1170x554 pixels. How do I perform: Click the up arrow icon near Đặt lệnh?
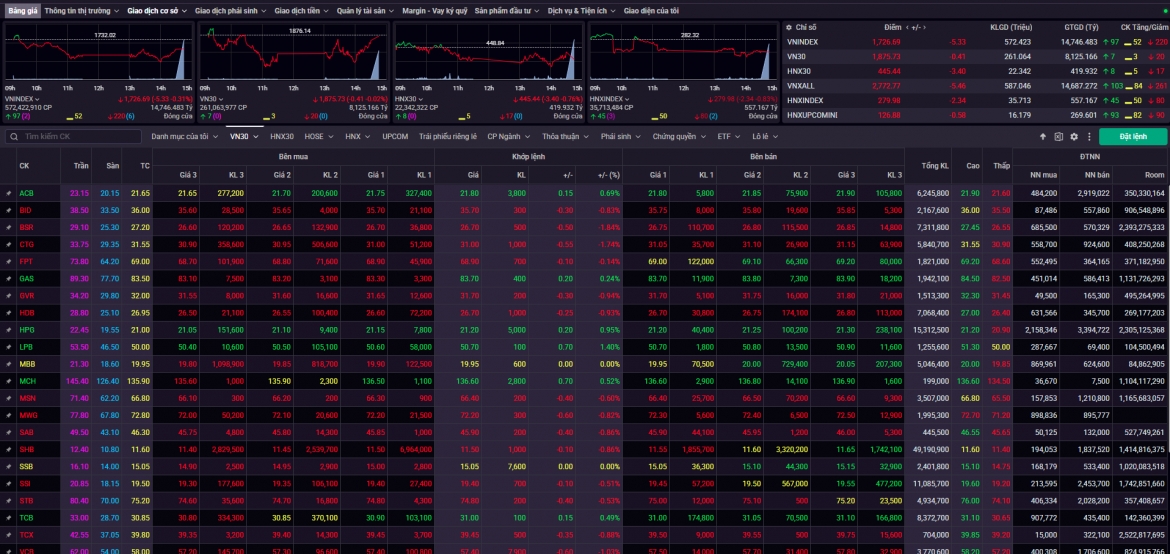coord(1043,137)
